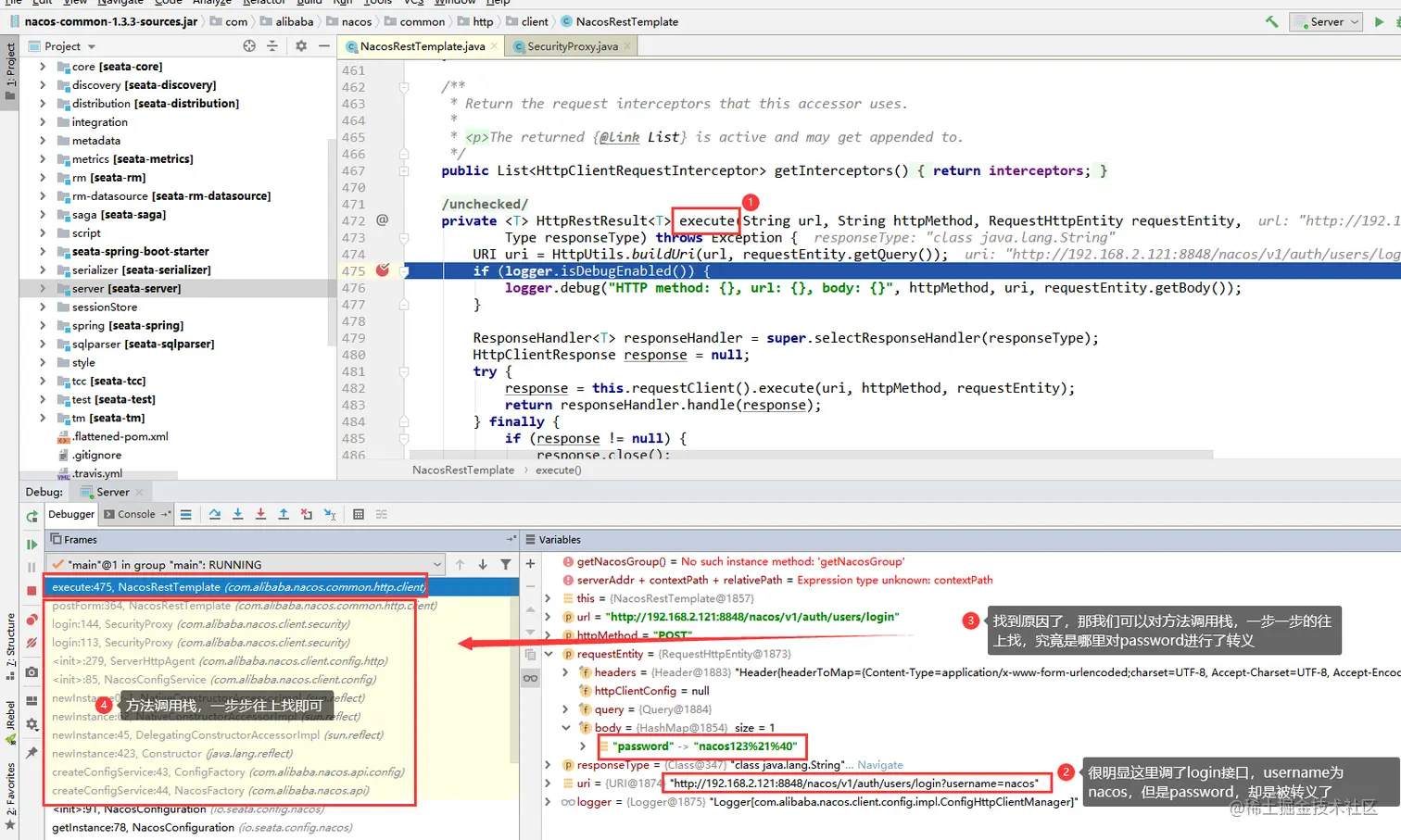Image resolution: width=1401 pixels, height=840 pixels.
Task: Click the previous frame up arrow
Action: point(461,564)
